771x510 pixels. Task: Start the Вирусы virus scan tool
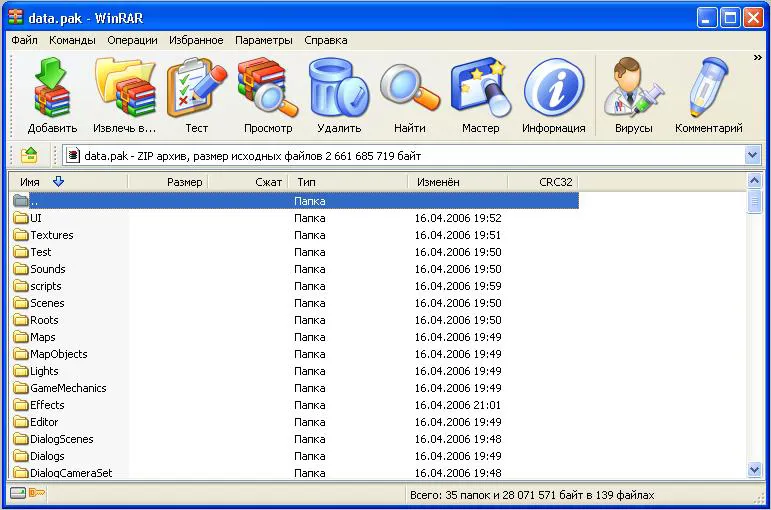click(633, 87)
